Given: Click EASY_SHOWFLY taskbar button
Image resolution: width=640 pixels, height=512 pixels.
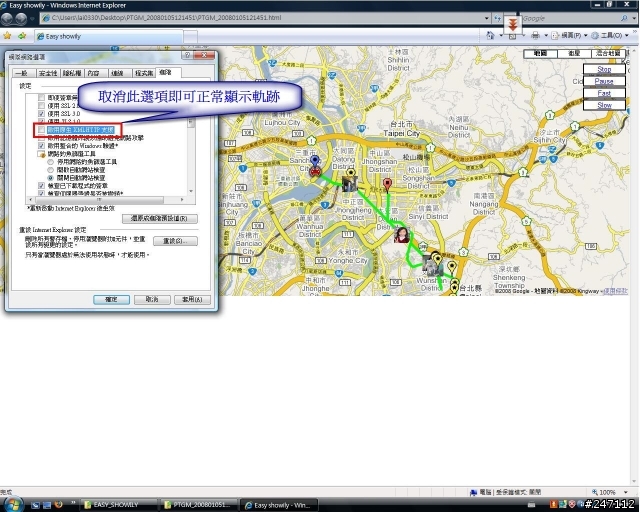Looking at the screenshot, I should (117, 505).
